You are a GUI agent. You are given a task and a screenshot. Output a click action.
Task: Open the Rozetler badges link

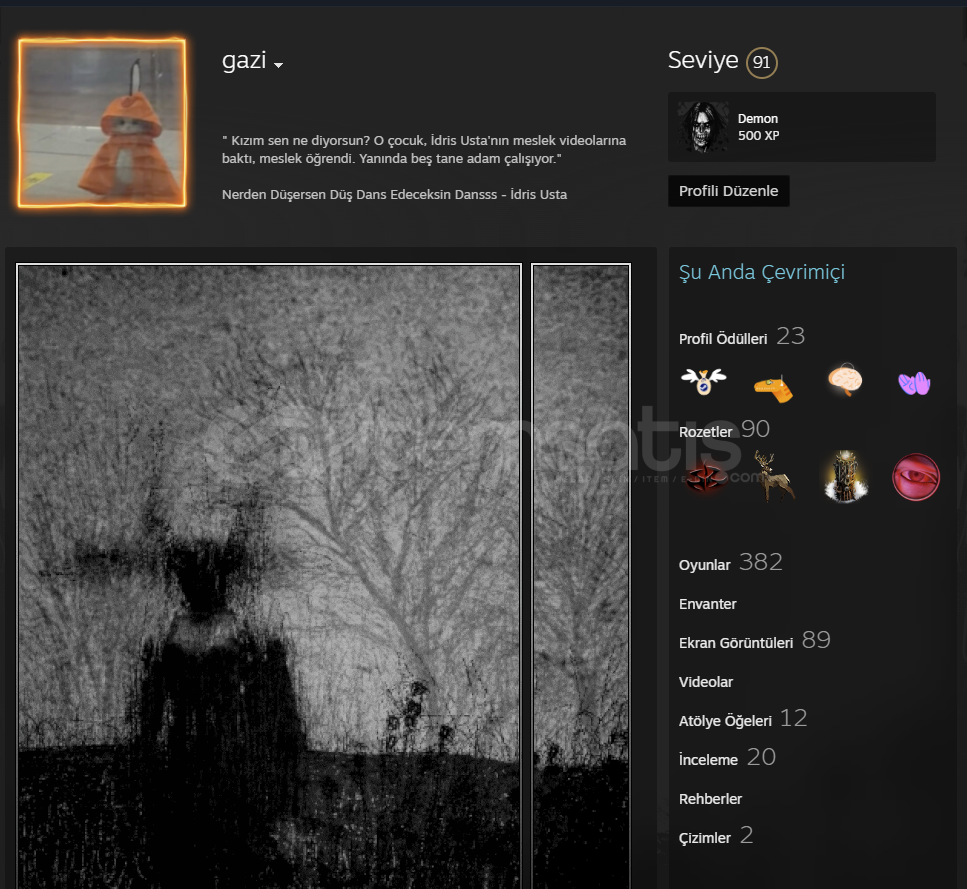(705, 432)
